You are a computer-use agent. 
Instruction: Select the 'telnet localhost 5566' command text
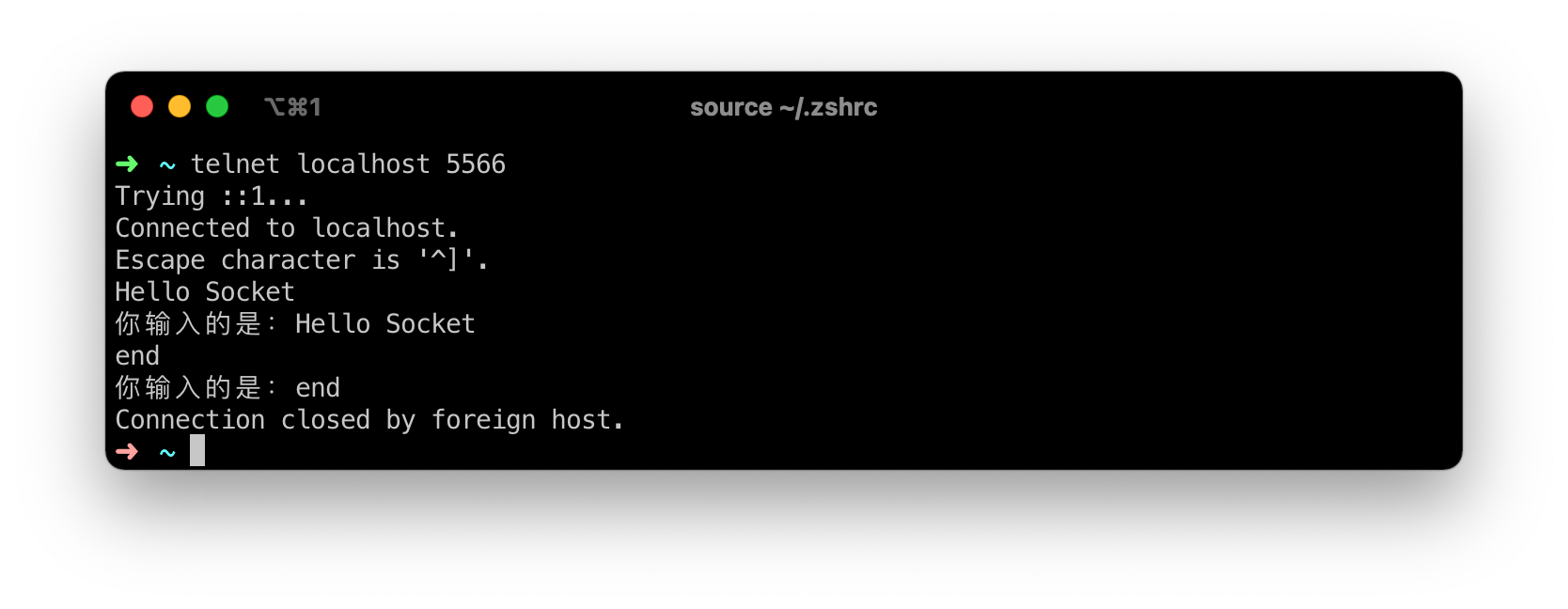coord(348,164)
